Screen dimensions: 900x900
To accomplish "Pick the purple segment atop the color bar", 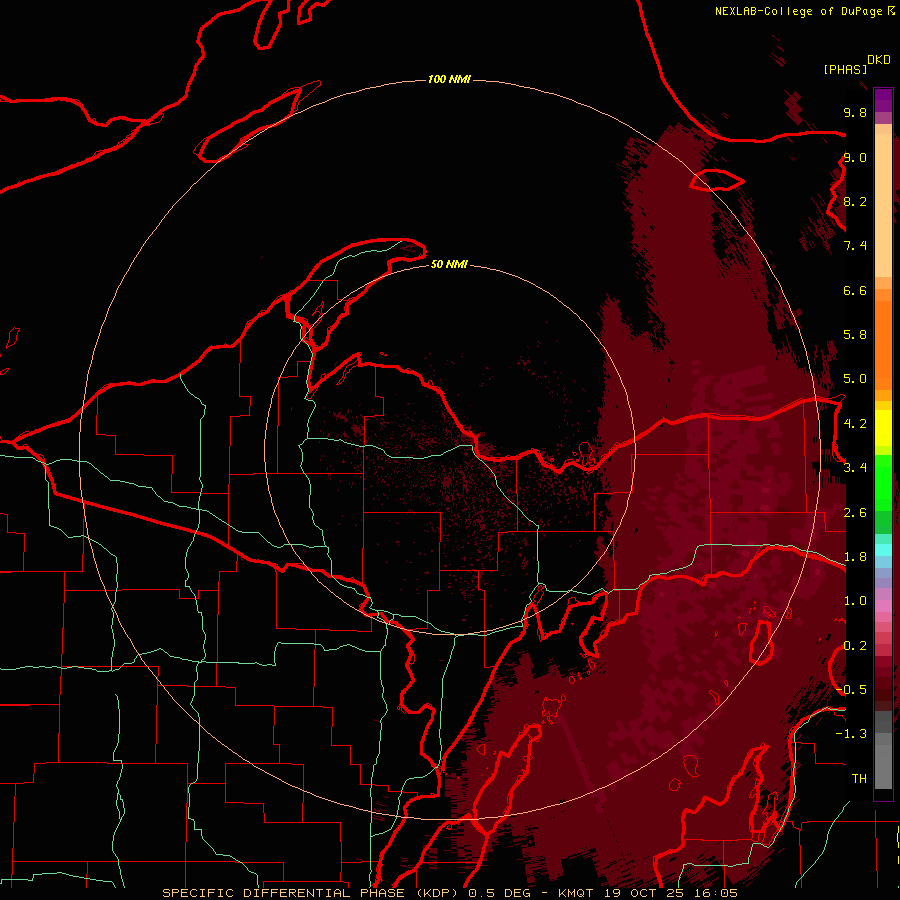I will tap(883, 100).
